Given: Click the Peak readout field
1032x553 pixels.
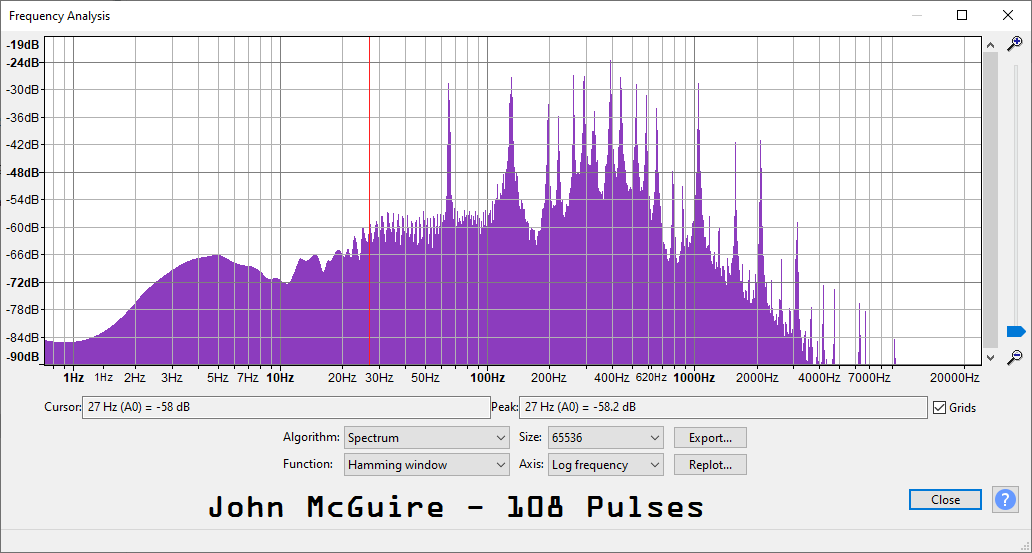Looking at the screenshot, I should pos(723,408).
